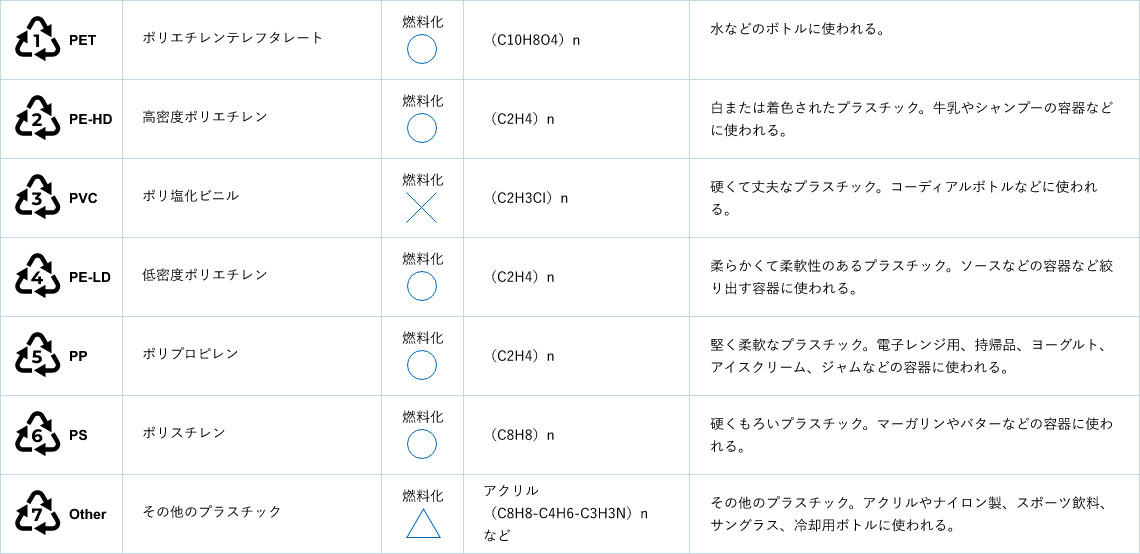1140x554 pixels.
Task: Click the (C8H8-C4H6-C3H3N) n formula
Action: (x=566, y=514)
